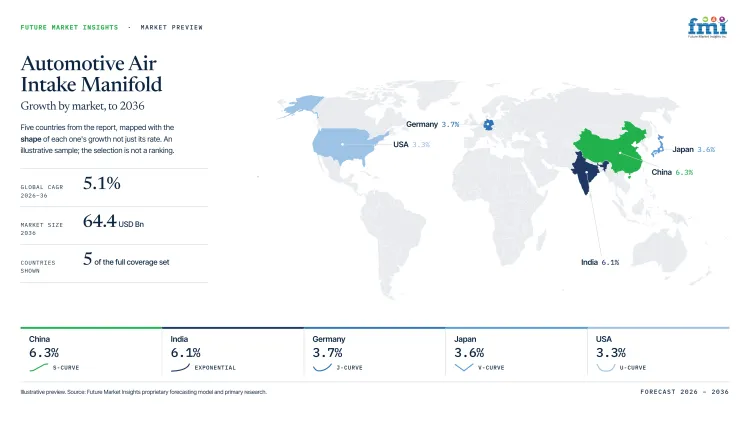Click the India exponential curve icon
Screen dimensions: 750x421
(180, 367)
